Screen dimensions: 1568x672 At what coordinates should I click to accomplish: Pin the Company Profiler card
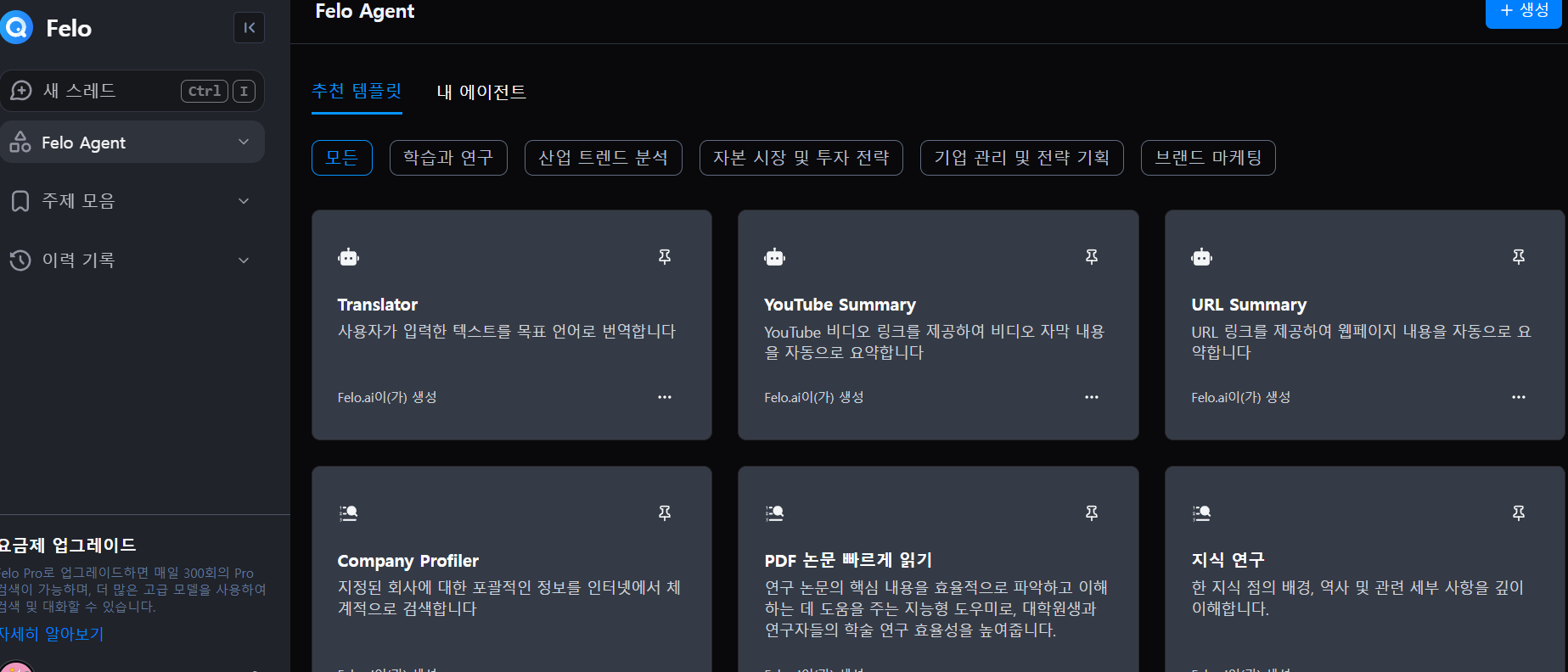point(665,512)
